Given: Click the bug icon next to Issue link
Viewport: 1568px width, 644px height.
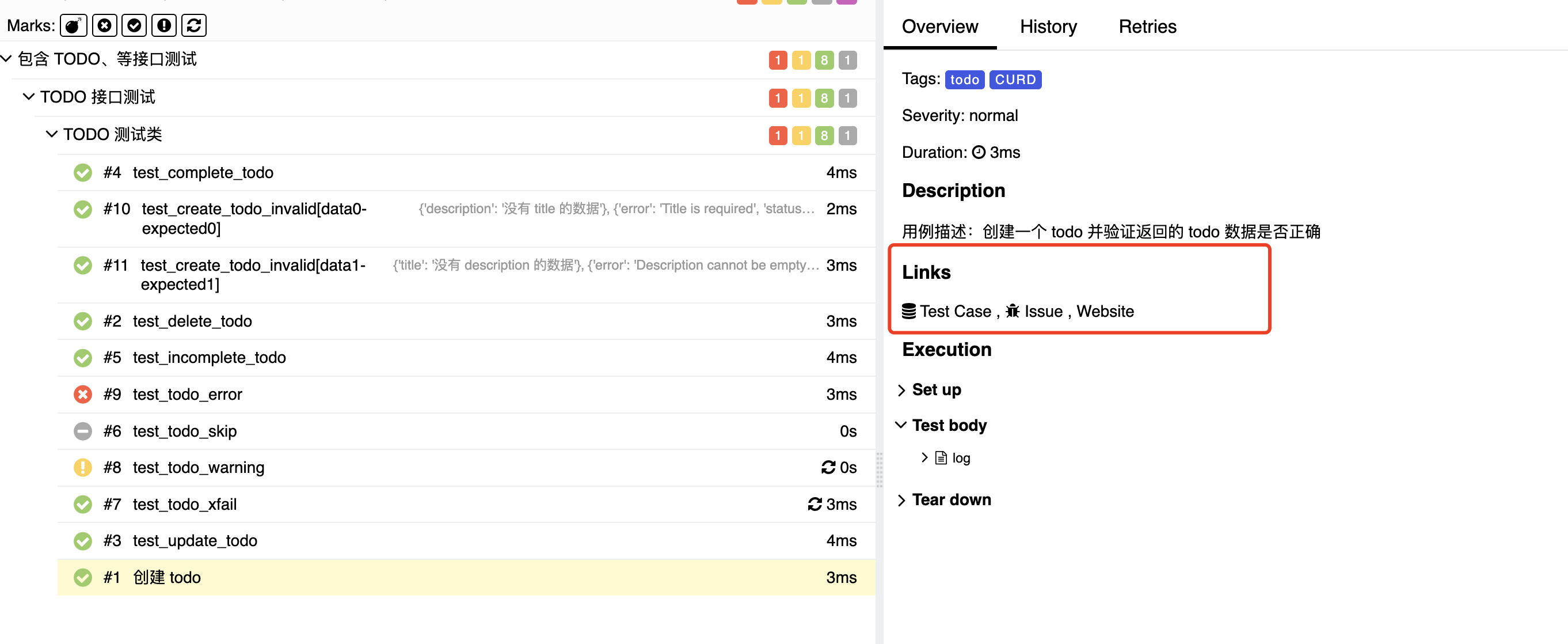Looking at the screenshot, I should coord(1013,311).
